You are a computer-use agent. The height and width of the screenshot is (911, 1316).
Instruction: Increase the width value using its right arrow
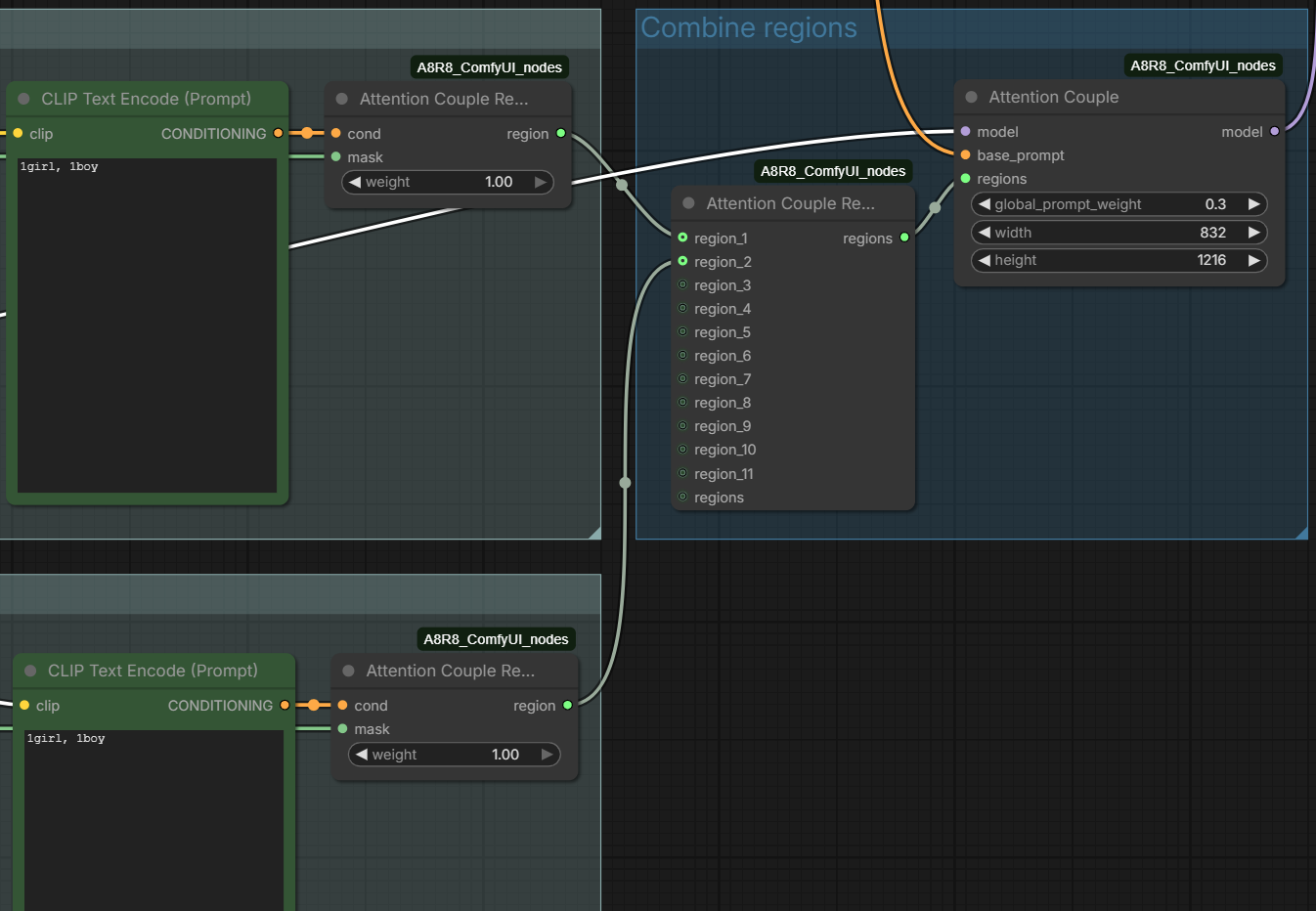[x=1254, y=233]
